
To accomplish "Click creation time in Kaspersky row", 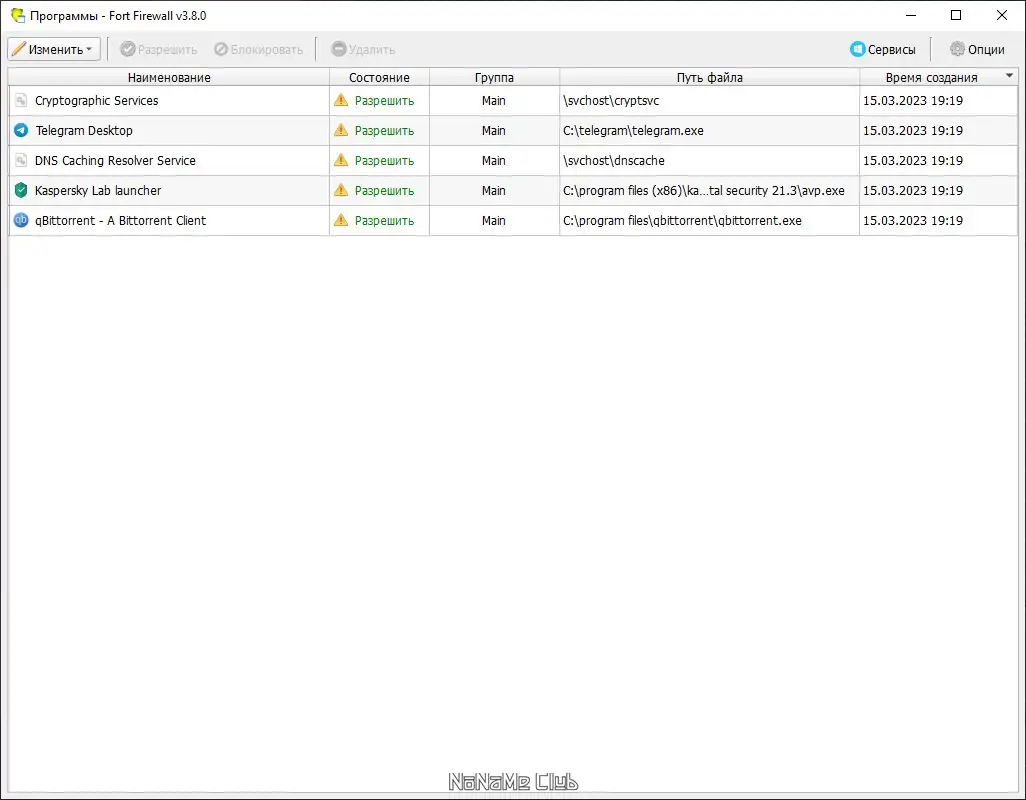I will (x=913, y=191).
